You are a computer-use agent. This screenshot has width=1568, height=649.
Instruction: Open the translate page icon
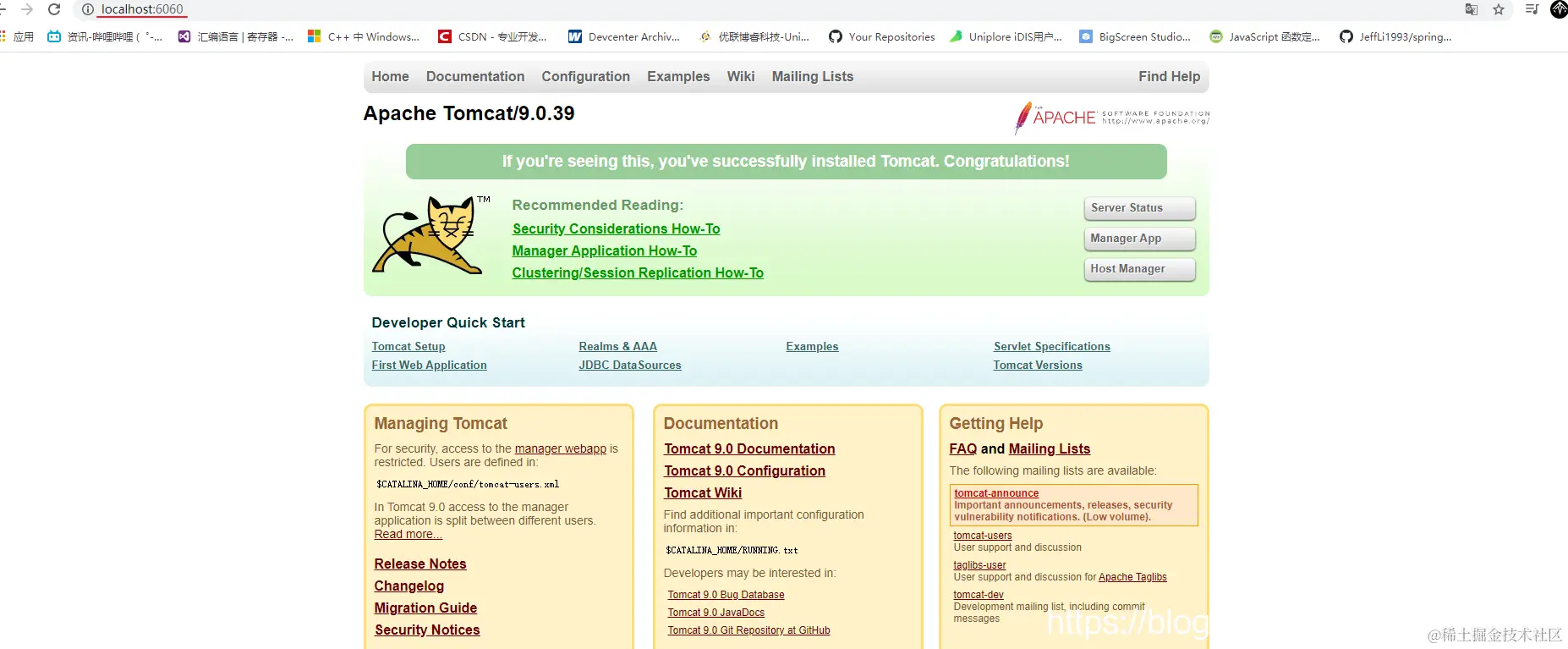[x=1472, y=9]
